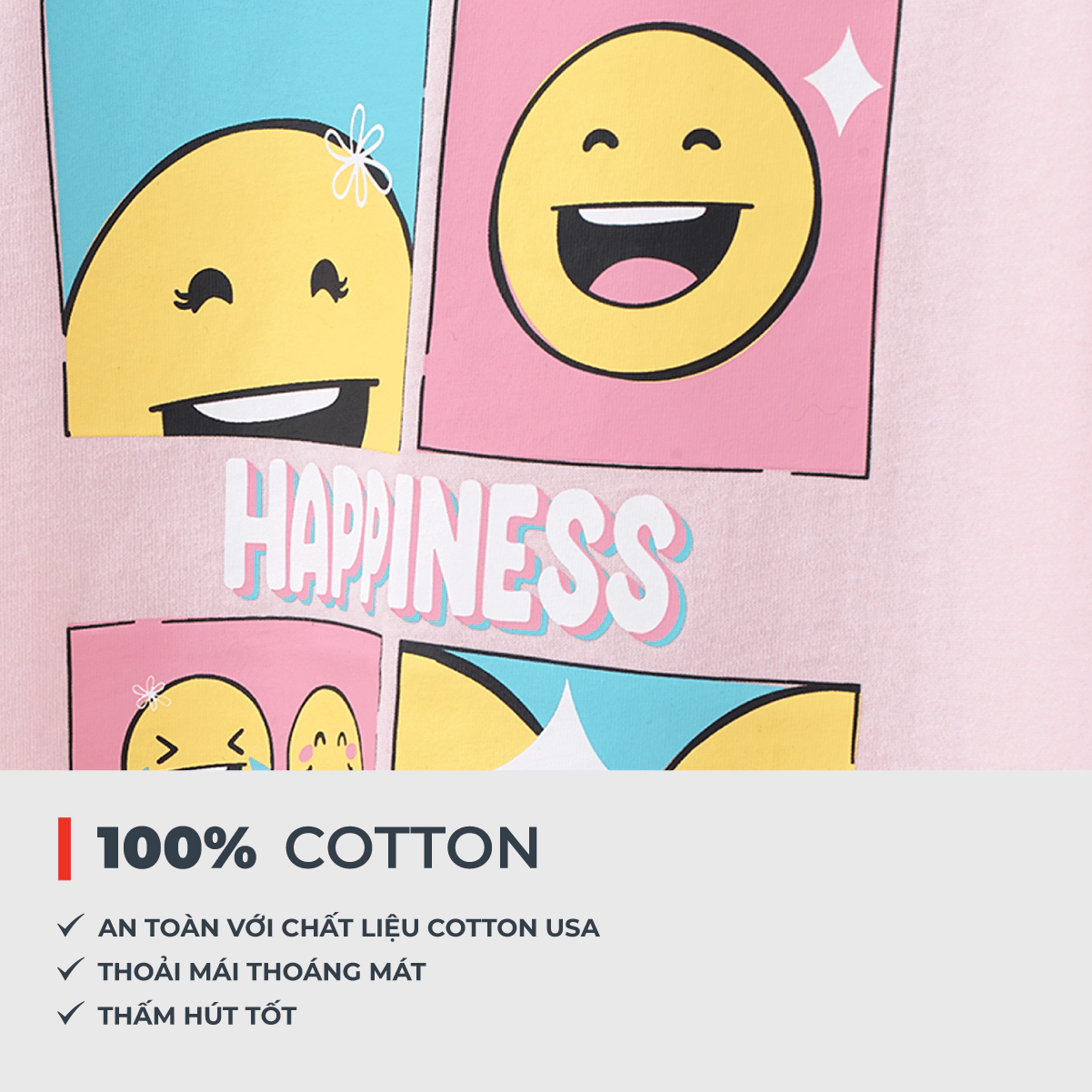Viewport: 1092px width, 1092px height.
Task: Click the AN TOÀN VỚI CHẤT LIỆU COTTON USA text
Action: click(348, 927)
